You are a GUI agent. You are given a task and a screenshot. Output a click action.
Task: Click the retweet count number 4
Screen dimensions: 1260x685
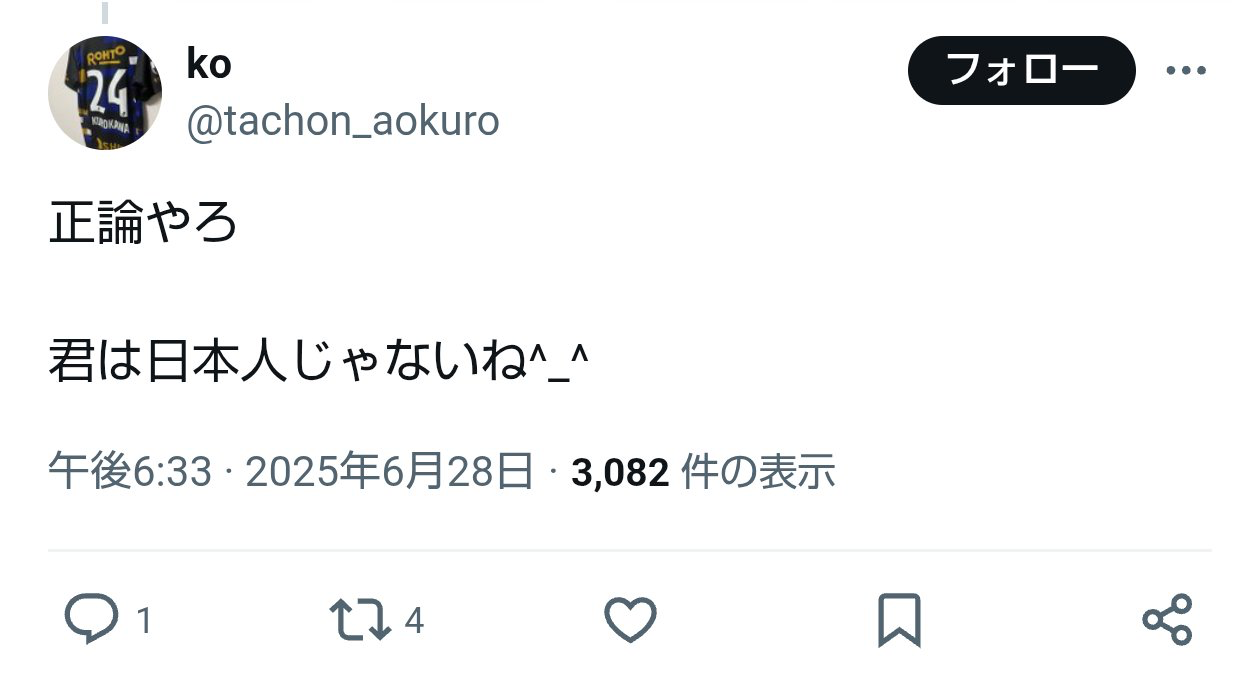[x=414, y=622]
